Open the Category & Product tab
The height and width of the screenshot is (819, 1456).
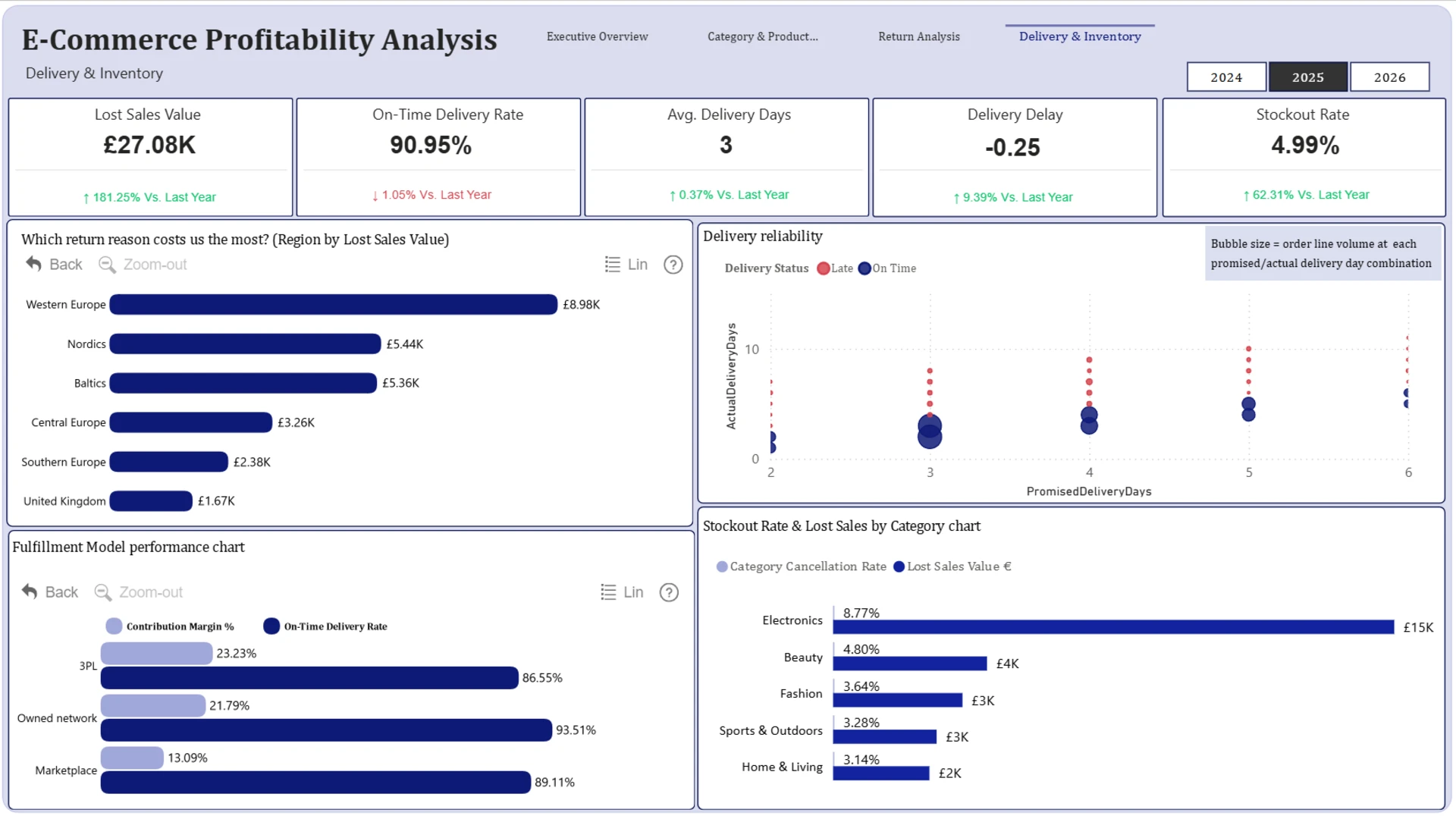pyautogui.click(x=763, y=36)
